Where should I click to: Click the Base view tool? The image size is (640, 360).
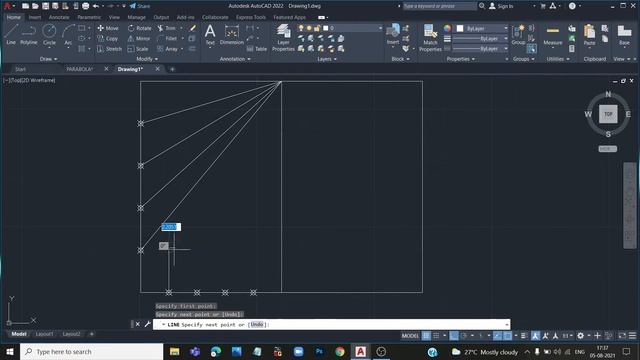click(x=624, y=34)
